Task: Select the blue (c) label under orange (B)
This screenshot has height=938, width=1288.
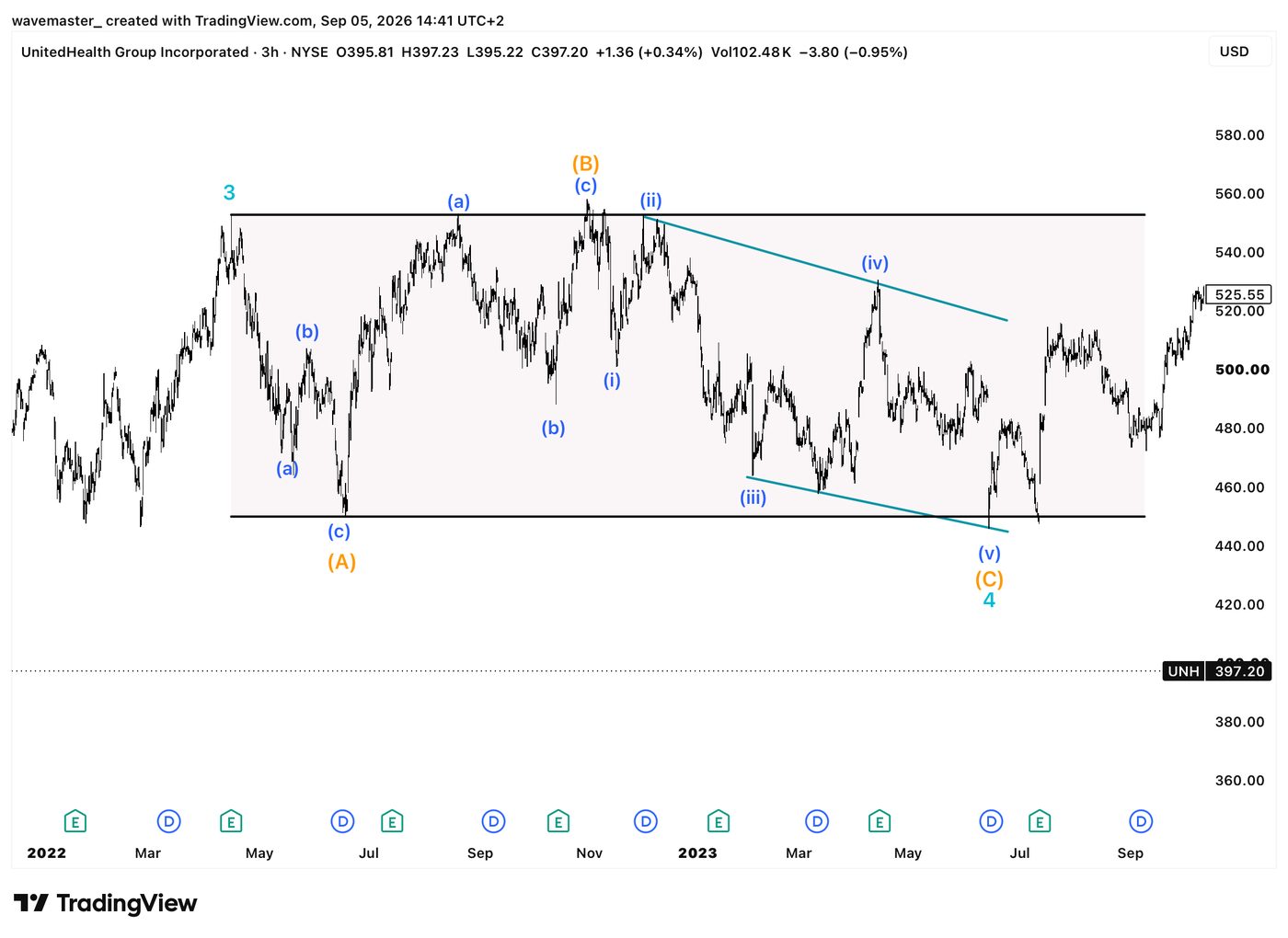Action: point(586,185)
